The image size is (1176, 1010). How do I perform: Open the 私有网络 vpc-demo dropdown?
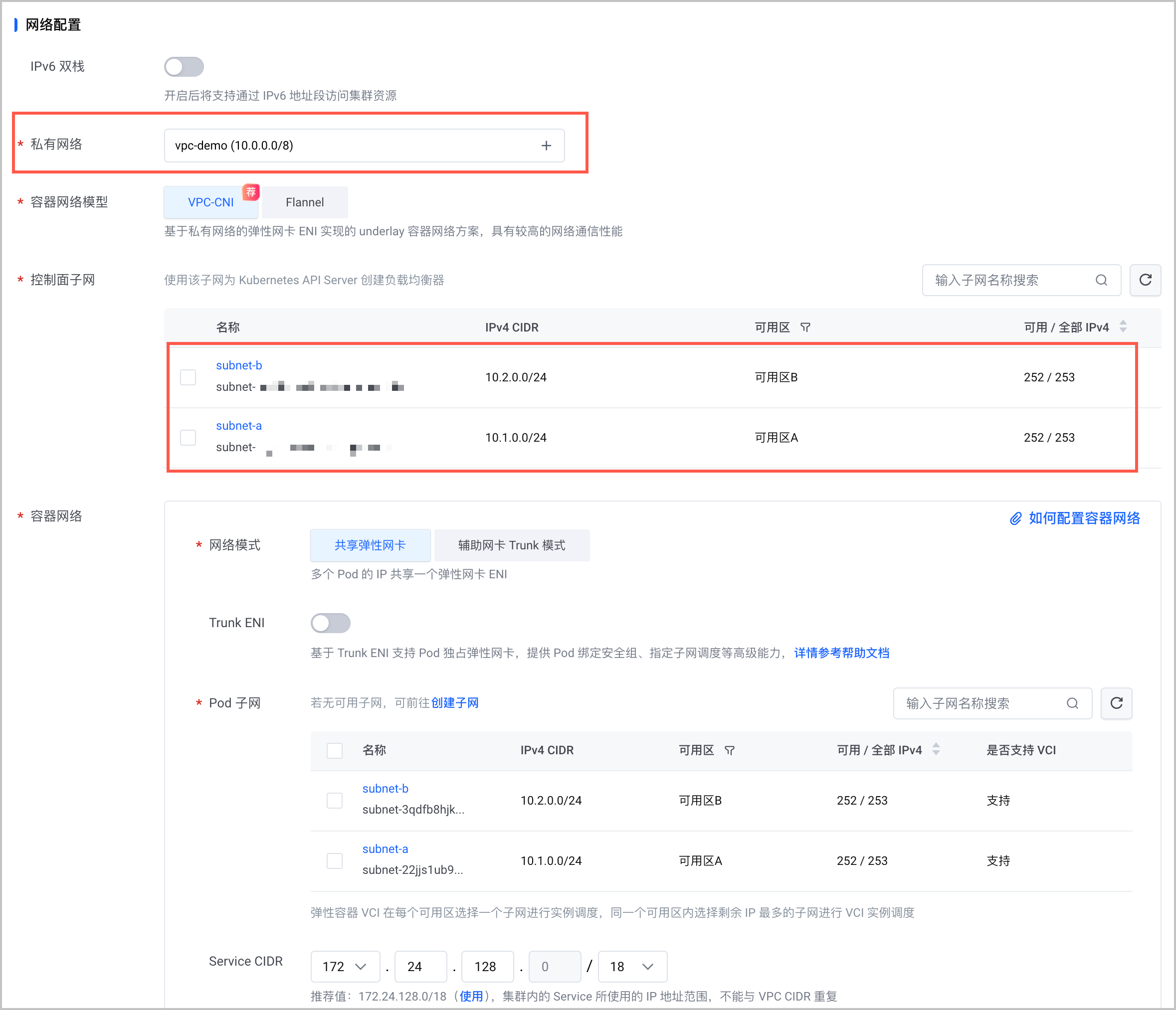364,145
